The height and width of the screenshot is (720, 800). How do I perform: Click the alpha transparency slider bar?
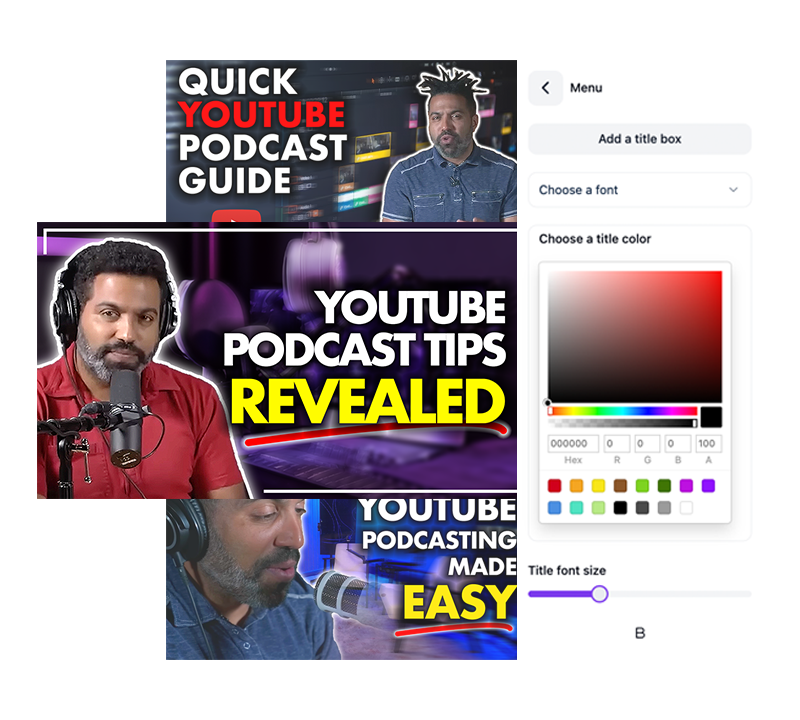pyautogui.click(x=622, y=423)
